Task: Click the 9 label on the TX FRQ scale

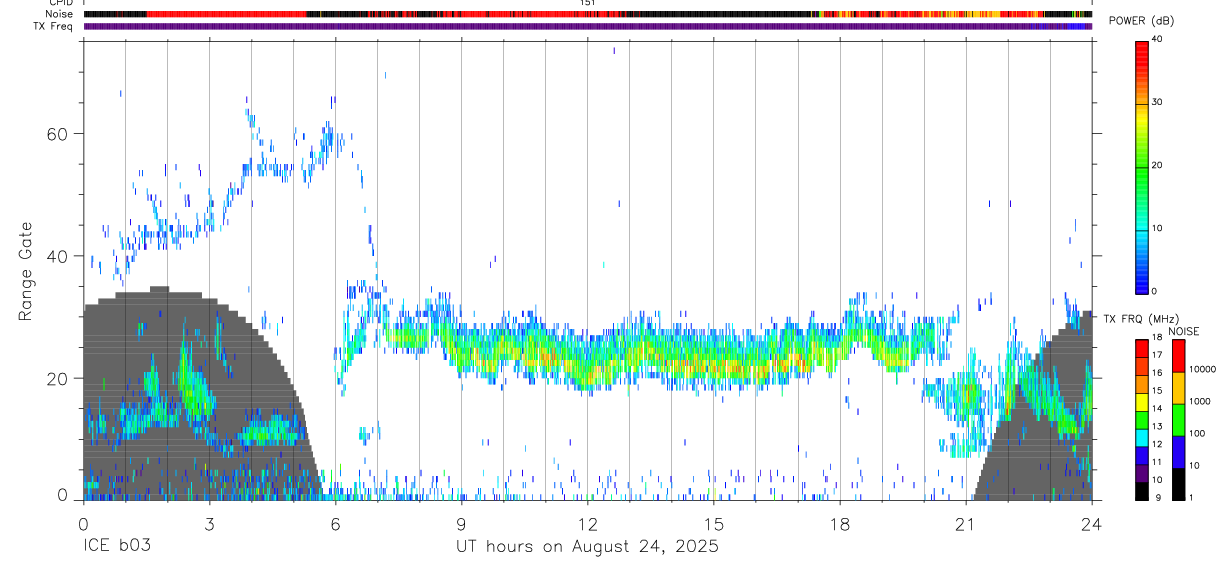Action: pos(1156,498)
